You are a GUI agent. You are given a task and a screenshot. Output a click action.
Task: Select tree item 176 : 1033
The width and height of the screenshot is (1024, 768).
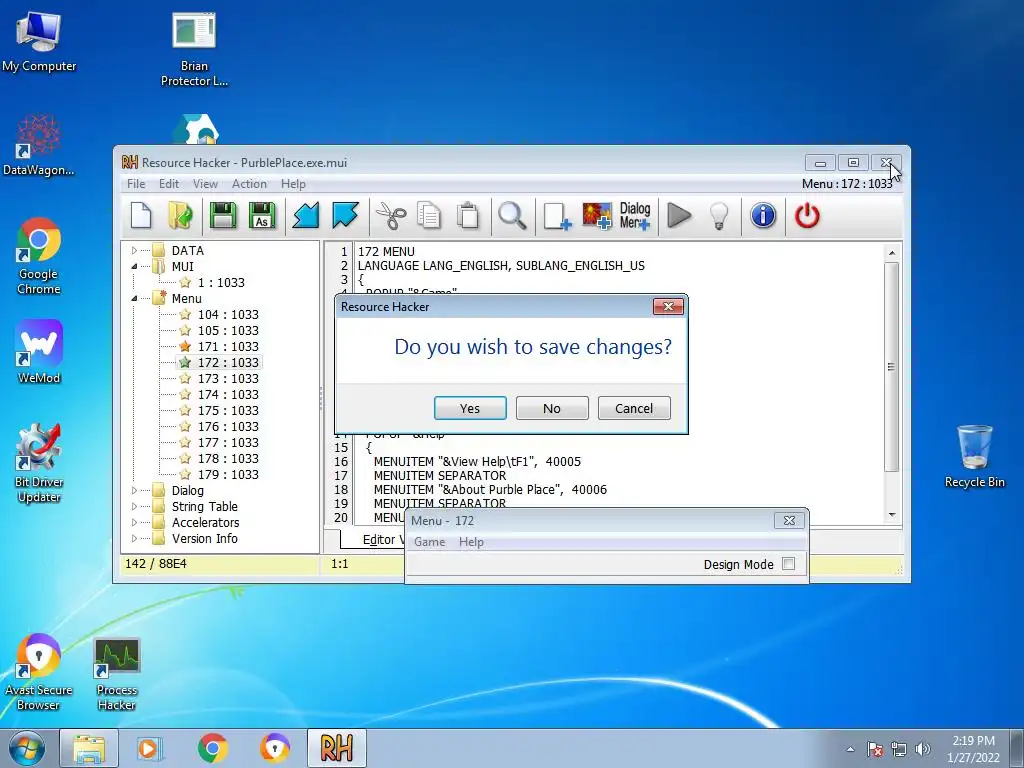pos(228,426)
